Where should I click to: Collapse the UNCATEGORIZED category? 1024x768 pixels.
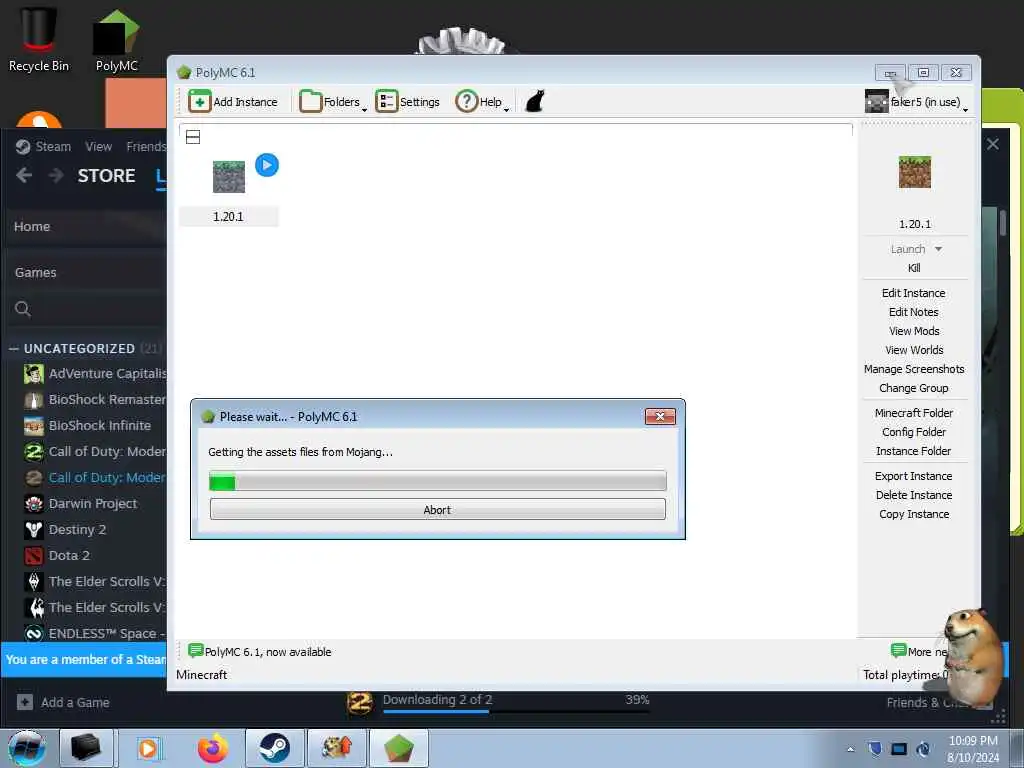pyautogui.click(x=13, y=349)
